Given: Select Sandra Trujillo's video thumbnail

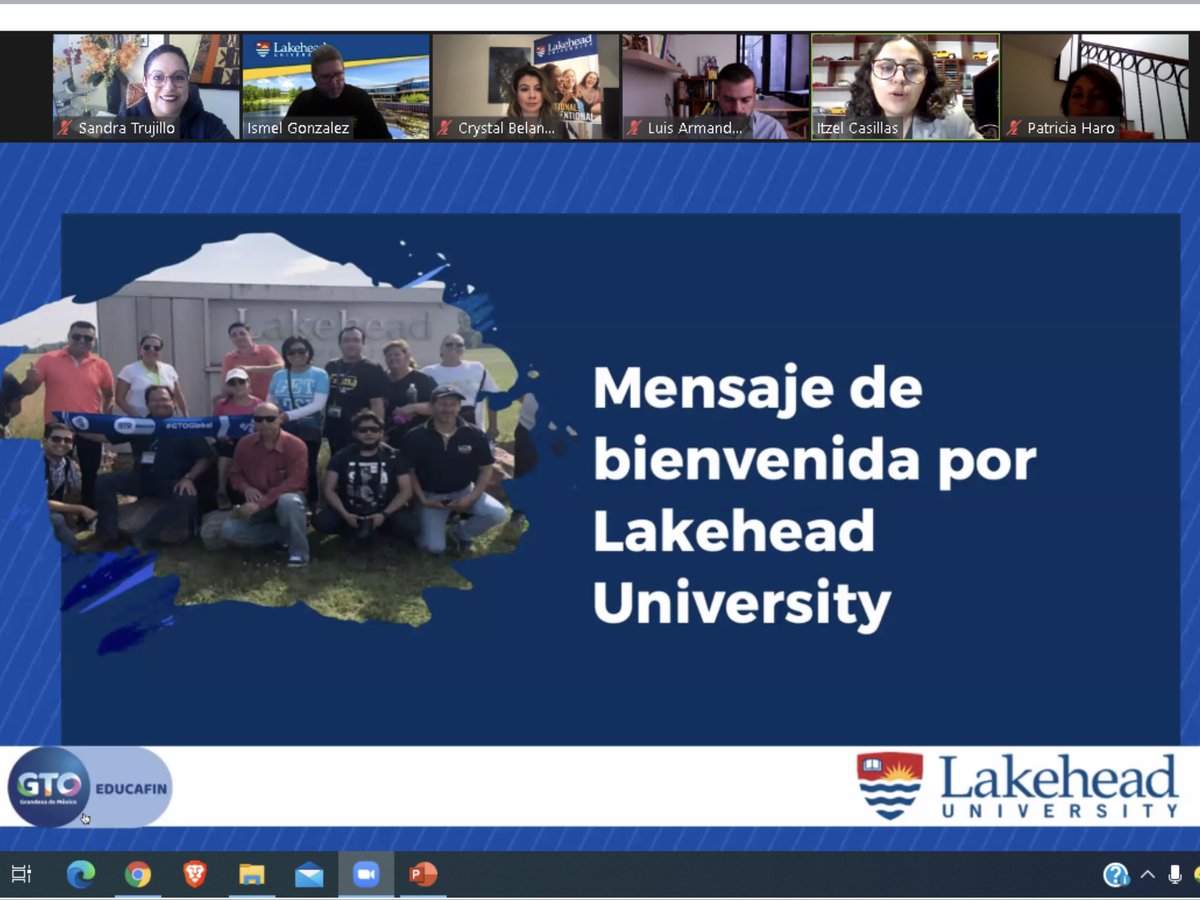Looking at the screenshot, I should pos(146,87).
